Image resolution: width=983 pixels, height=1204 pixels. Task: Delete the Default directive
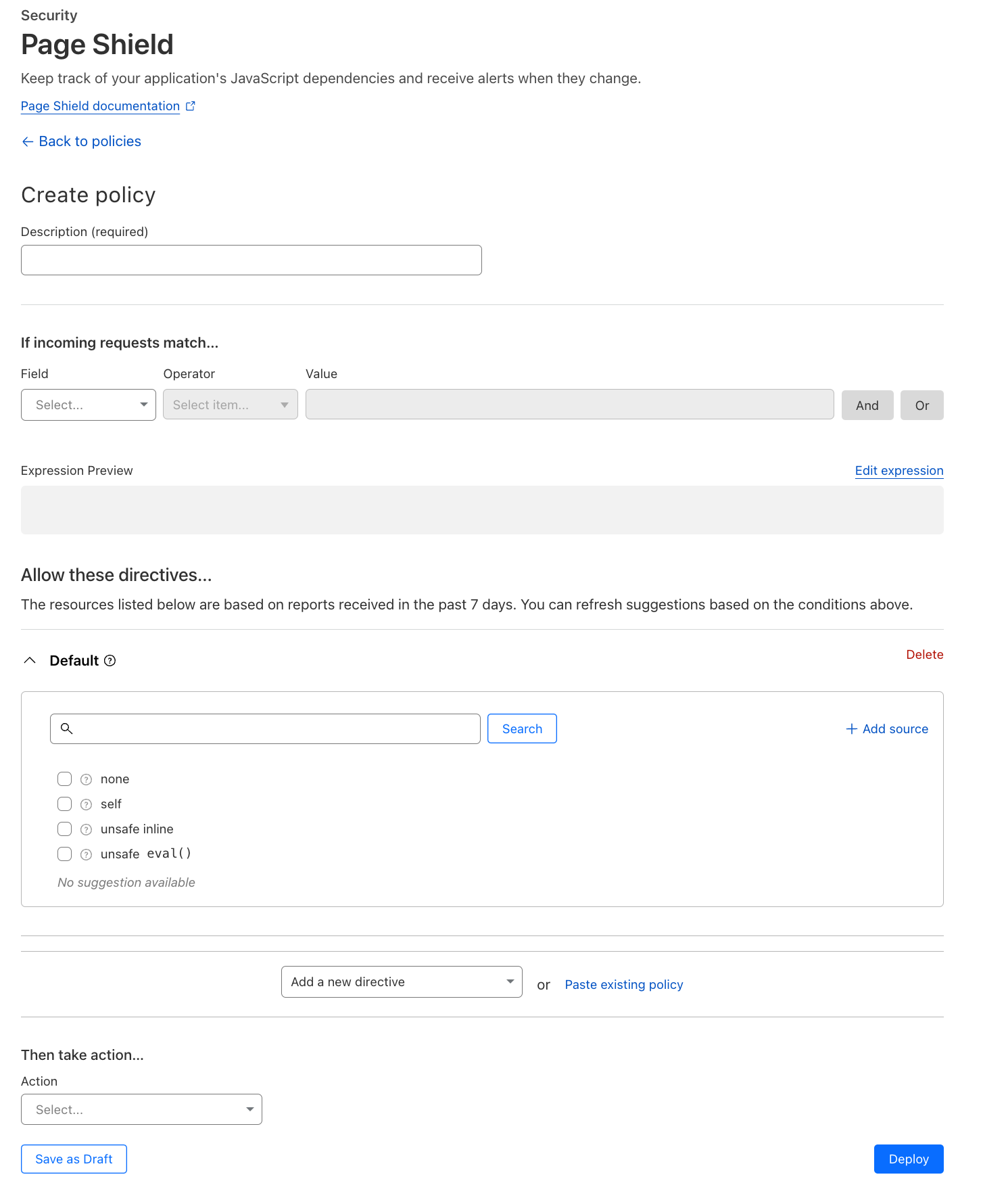[925, 655]
